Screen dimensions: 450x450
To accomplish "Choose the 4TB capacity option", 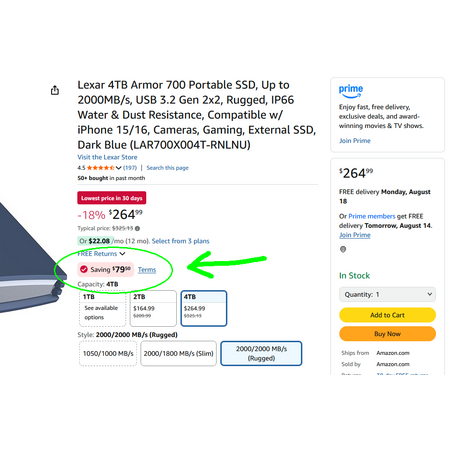I will pos(204,308).
